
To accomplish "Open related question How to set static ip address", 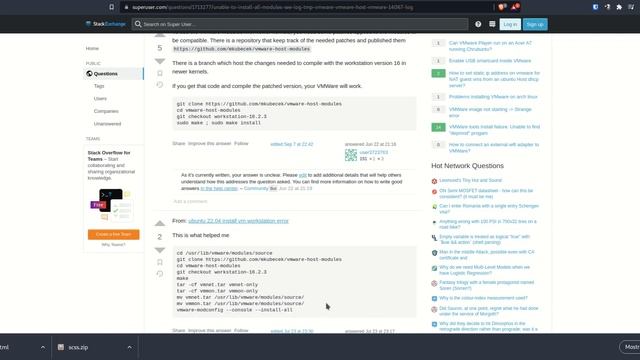I will (x=494, y=79).
